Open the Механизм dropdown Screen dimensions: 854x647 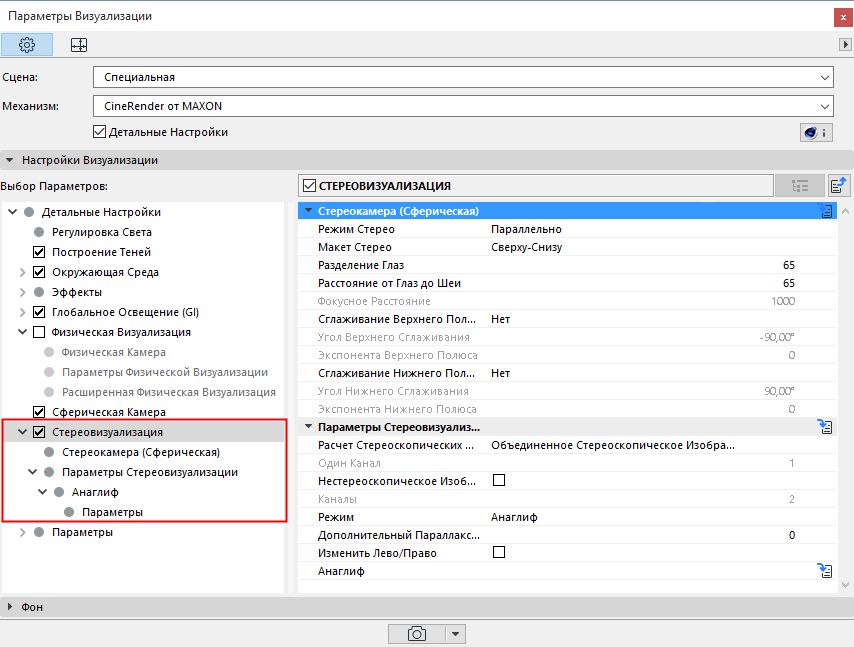(x=463, y=106)
